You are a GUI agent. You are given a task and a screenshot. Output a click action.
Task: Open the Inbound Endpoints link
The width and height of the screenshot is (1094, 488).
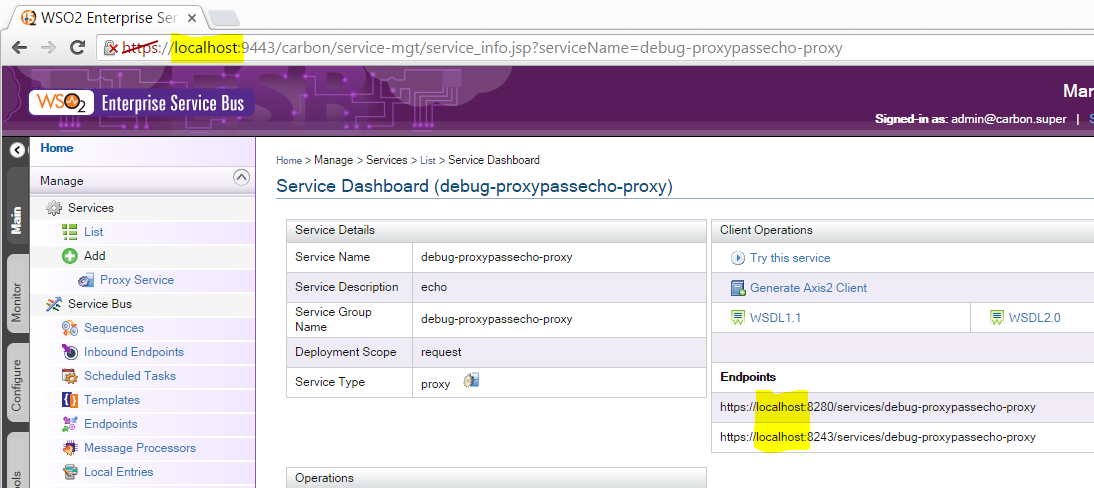[134, 352]
